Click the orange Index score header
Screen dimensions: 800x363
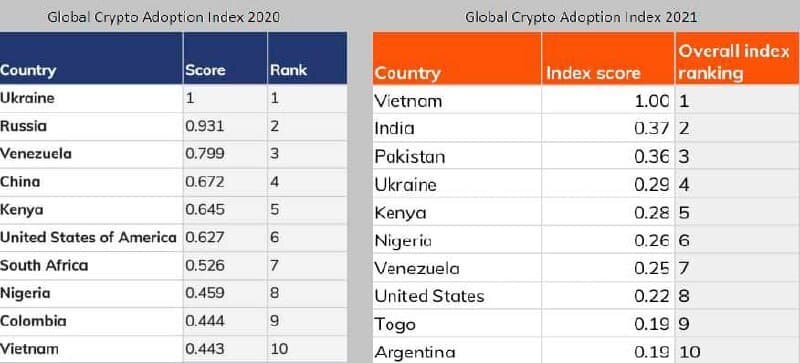click(x=608, y=58)
